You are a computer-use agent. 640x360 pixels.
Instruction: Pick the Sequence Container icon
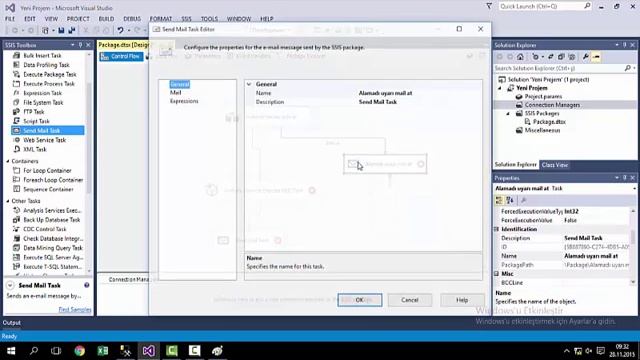[x=16, y=189]
